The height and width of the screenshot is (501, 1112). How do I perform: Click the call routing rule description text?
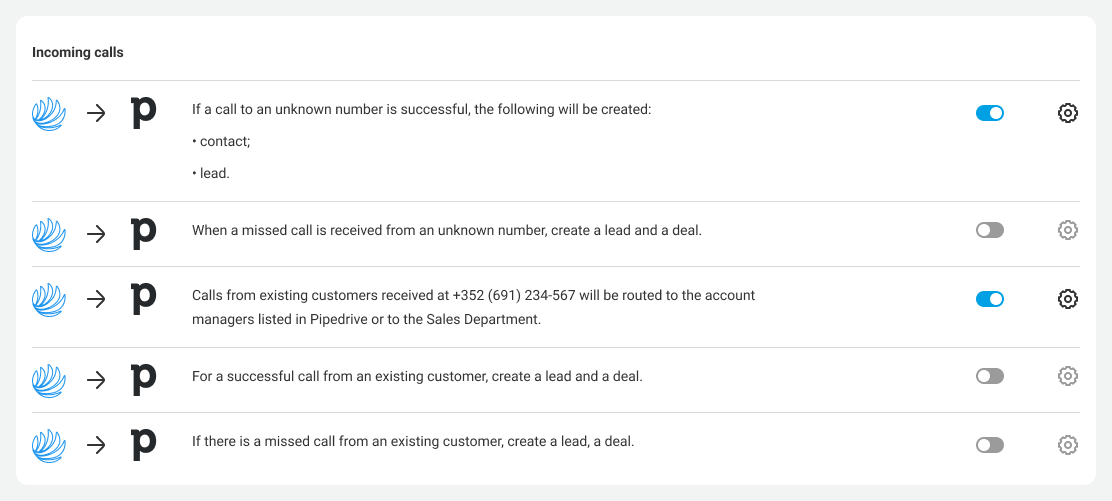coord(473,307)
